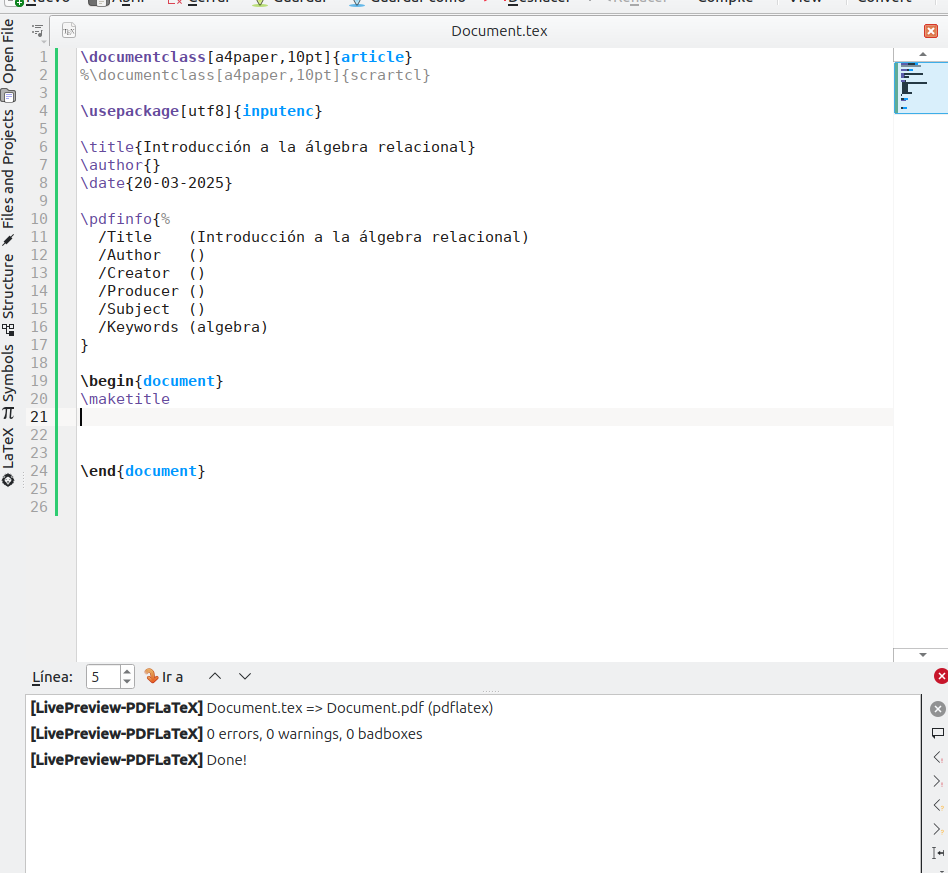Click the /Keywords (algebra) line
948x873 pixels.
click(183, 327)
